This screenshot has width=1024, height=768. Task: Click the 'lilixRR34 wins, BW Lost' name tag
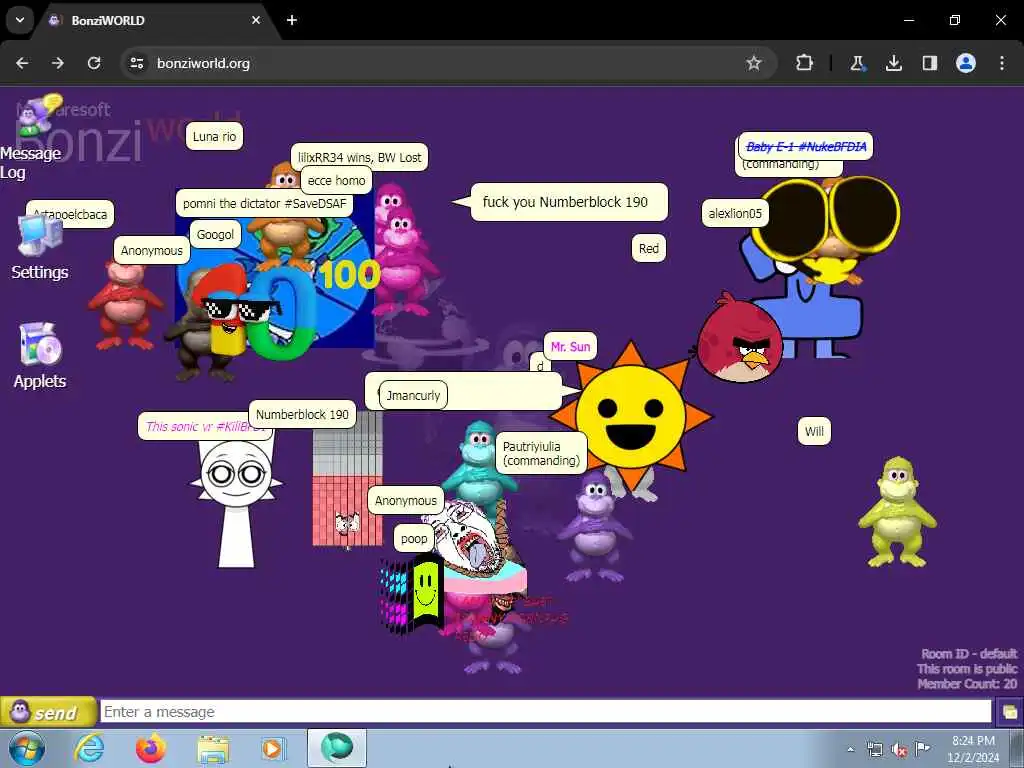pos(359,157)
